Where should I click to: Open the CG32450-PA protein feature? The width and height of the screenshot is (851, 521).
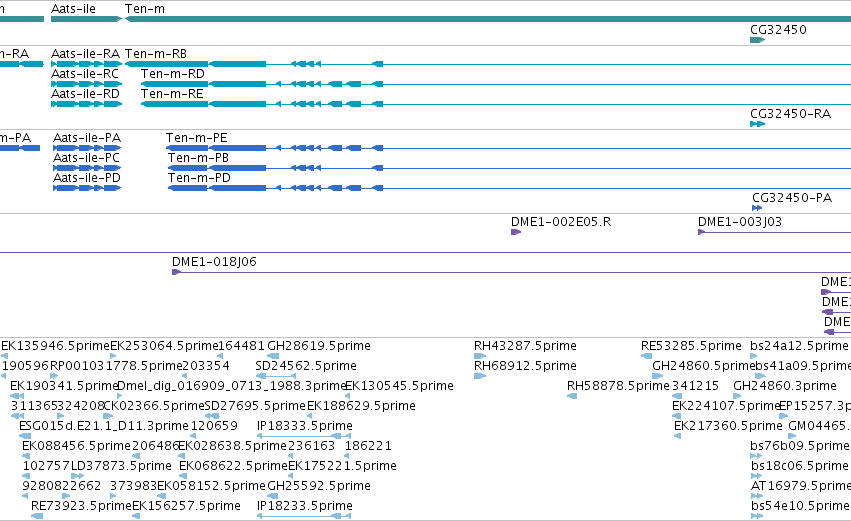pos(792,198)
